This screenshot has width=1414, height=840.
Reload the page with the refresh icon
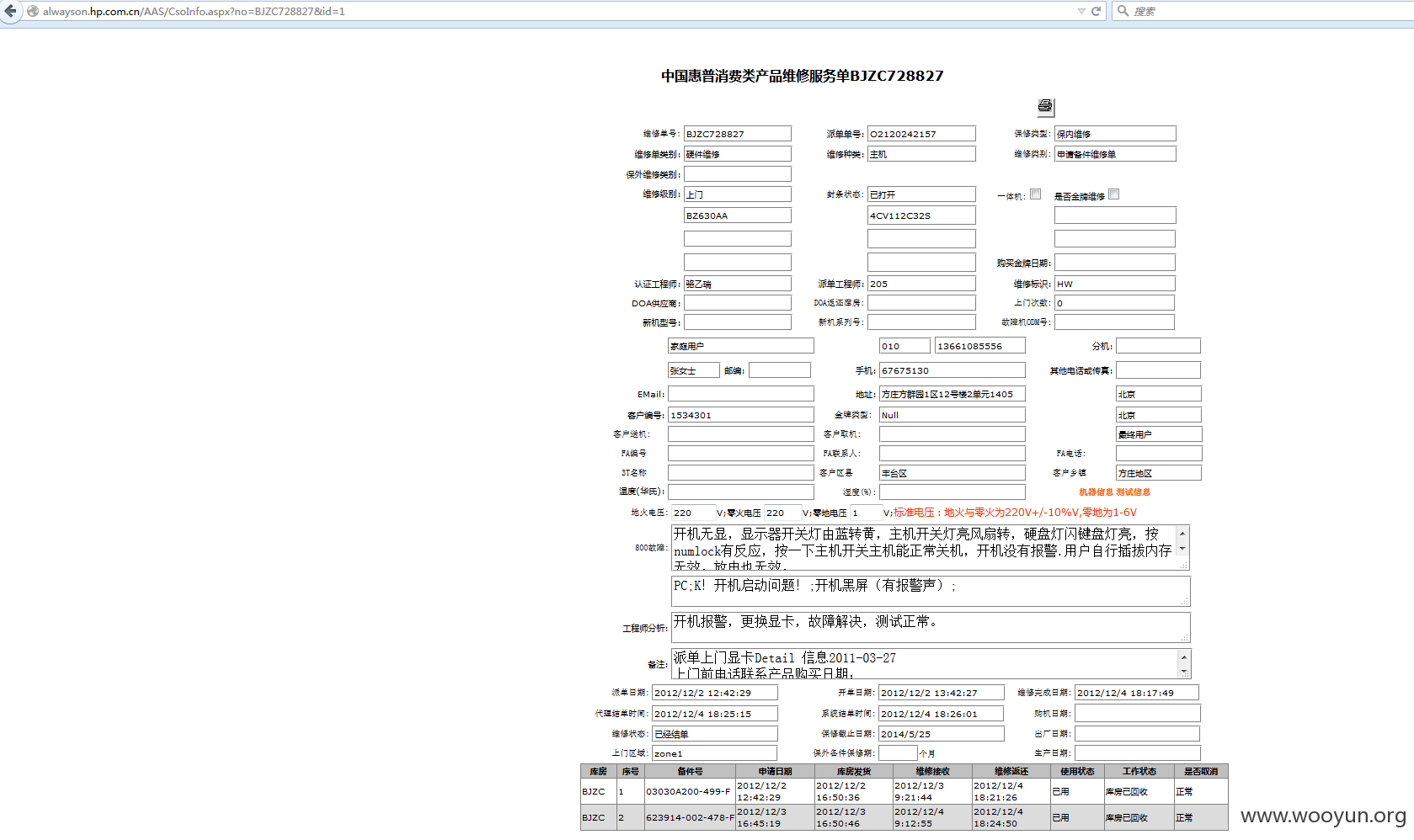1096,11
